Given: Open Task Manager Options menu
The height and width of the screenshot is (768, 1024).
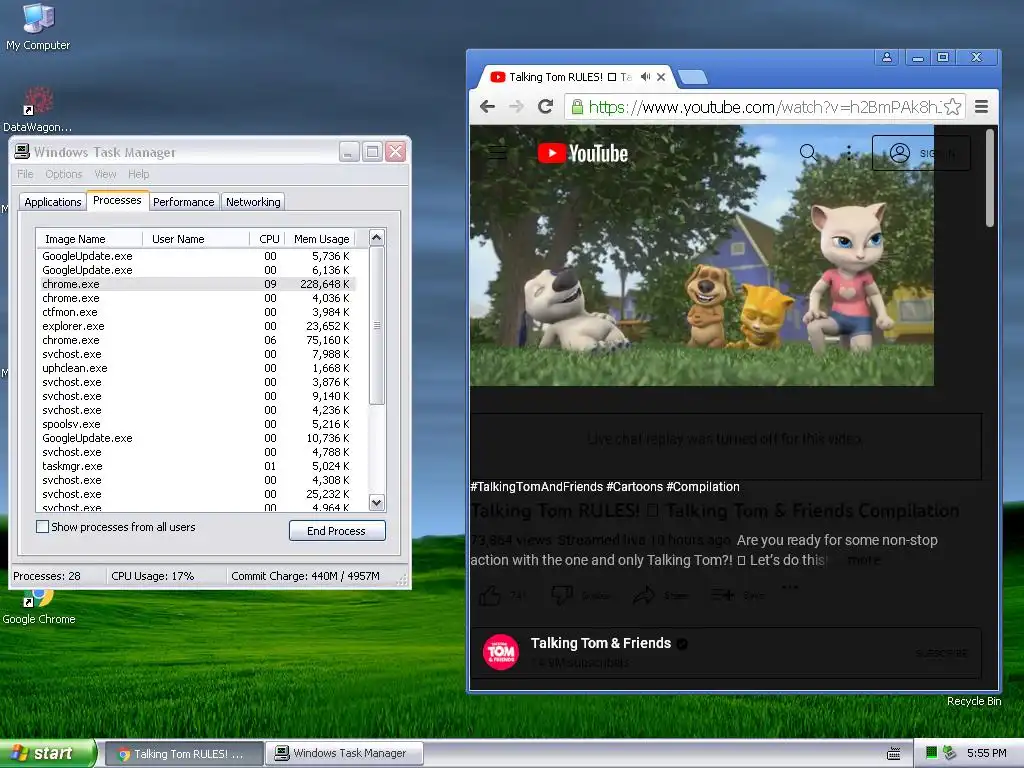Looking at the screenshot, I should click(63, 174).
